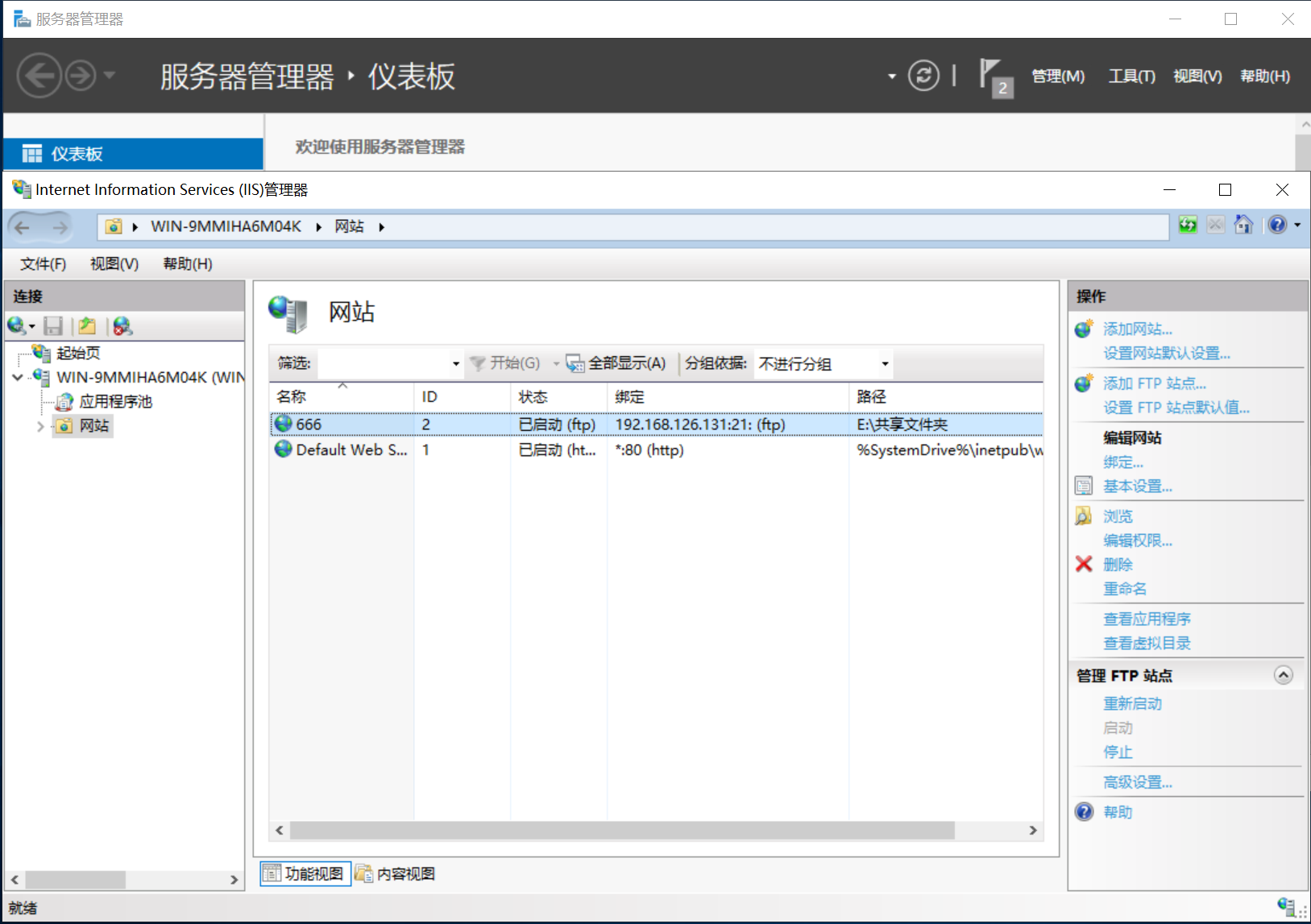Switch to 功能视图 tab
Screen dimensions: 1311x924
tap(305, 873)
